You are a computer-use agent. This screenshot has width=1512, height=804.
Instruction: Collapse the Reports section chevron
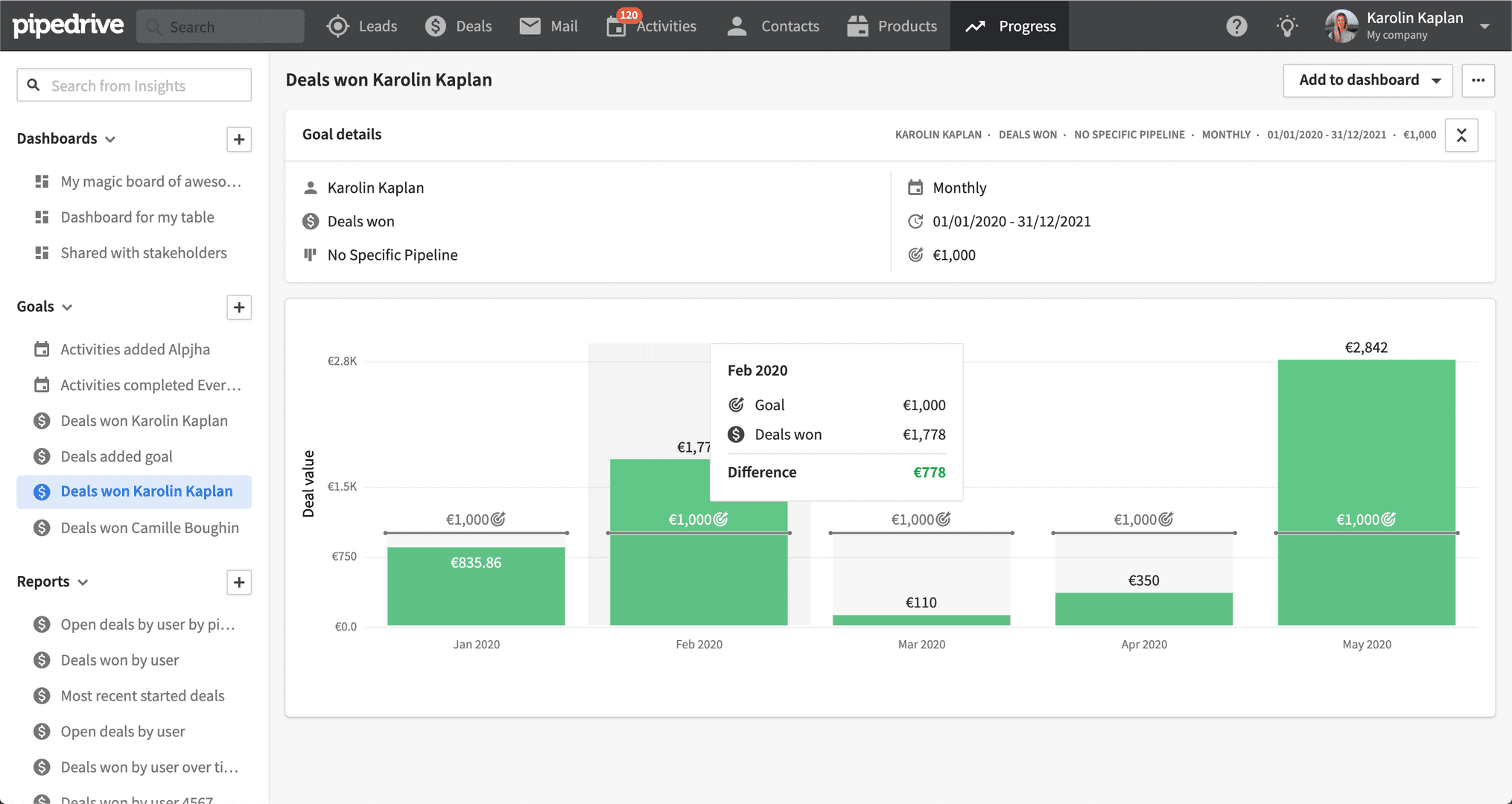(83, 582)
